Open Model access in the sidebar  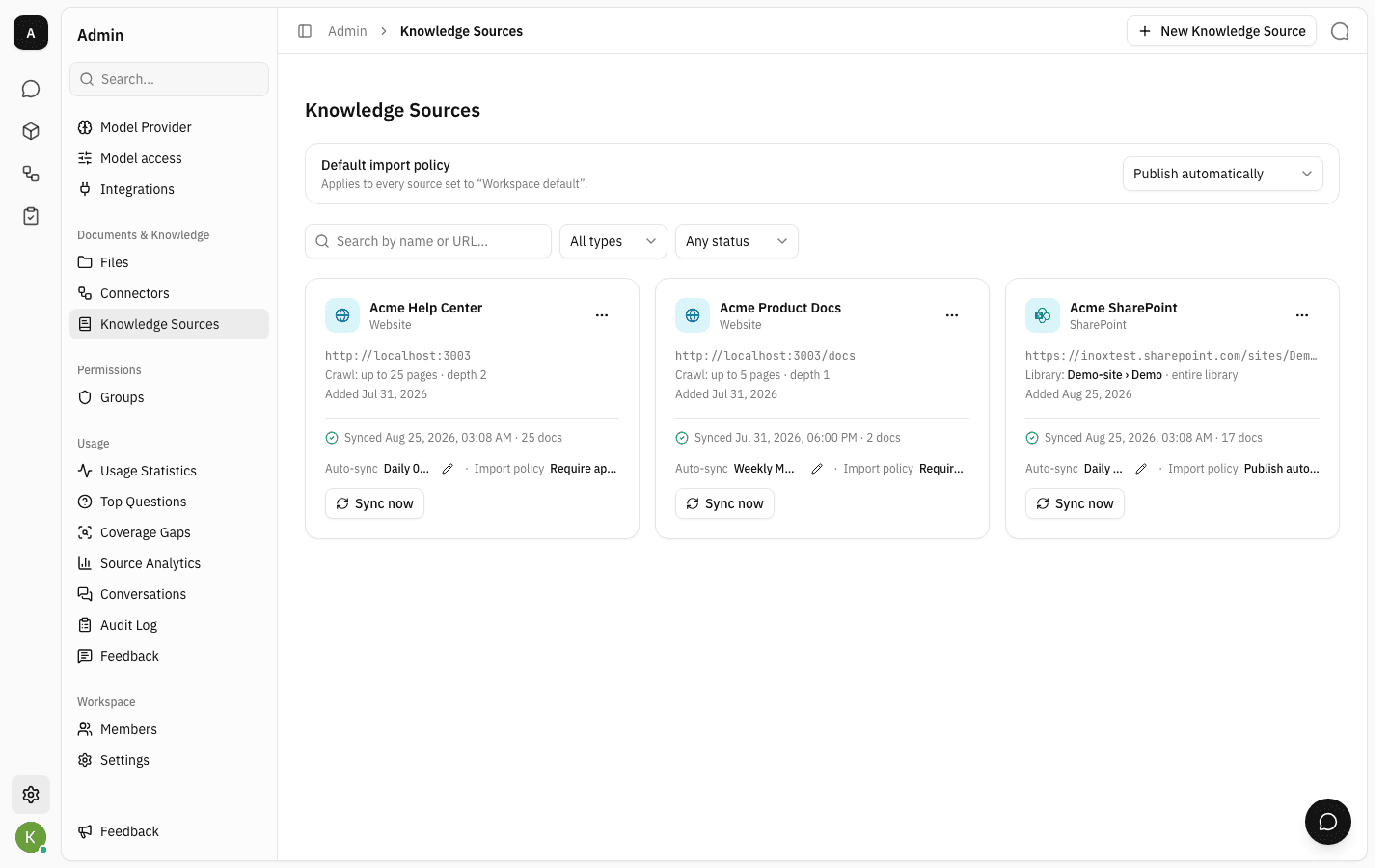(x=169, y=158)
